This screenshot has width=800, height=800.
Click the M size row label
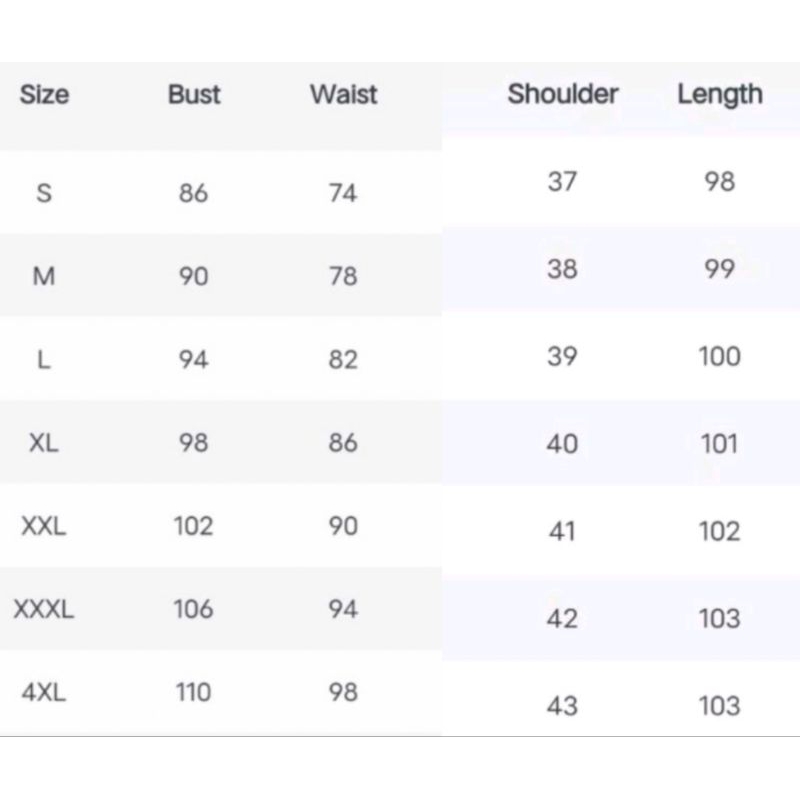44,276
